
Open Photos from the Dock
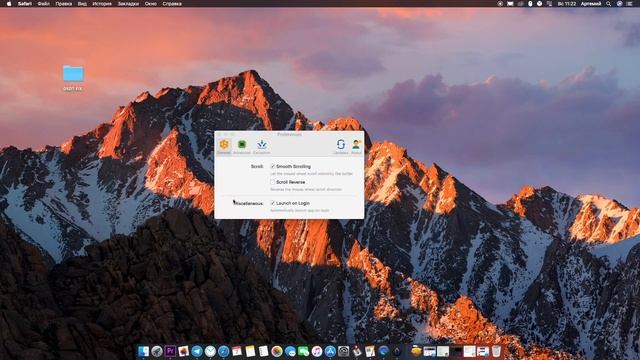(277, 351)
